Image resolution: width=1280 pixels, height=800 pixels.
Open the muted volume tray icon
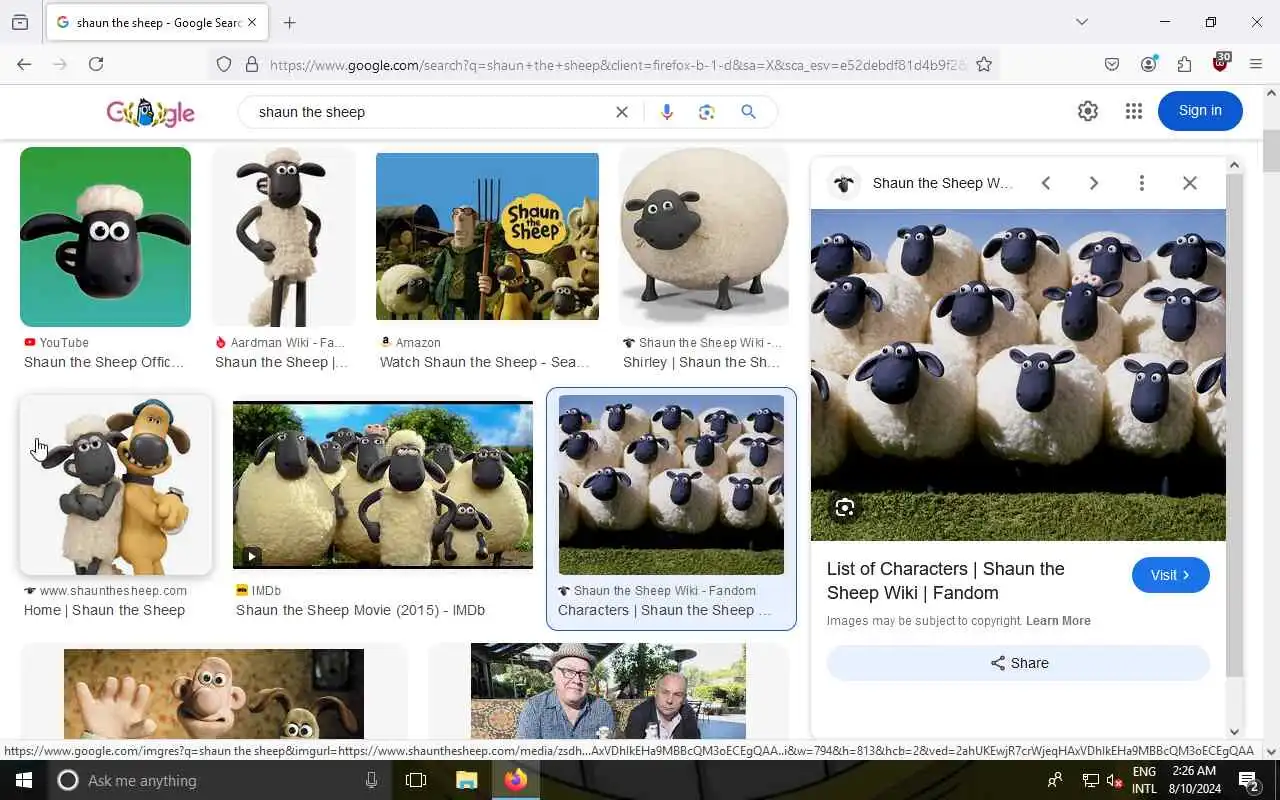(x=1115, y=780)
